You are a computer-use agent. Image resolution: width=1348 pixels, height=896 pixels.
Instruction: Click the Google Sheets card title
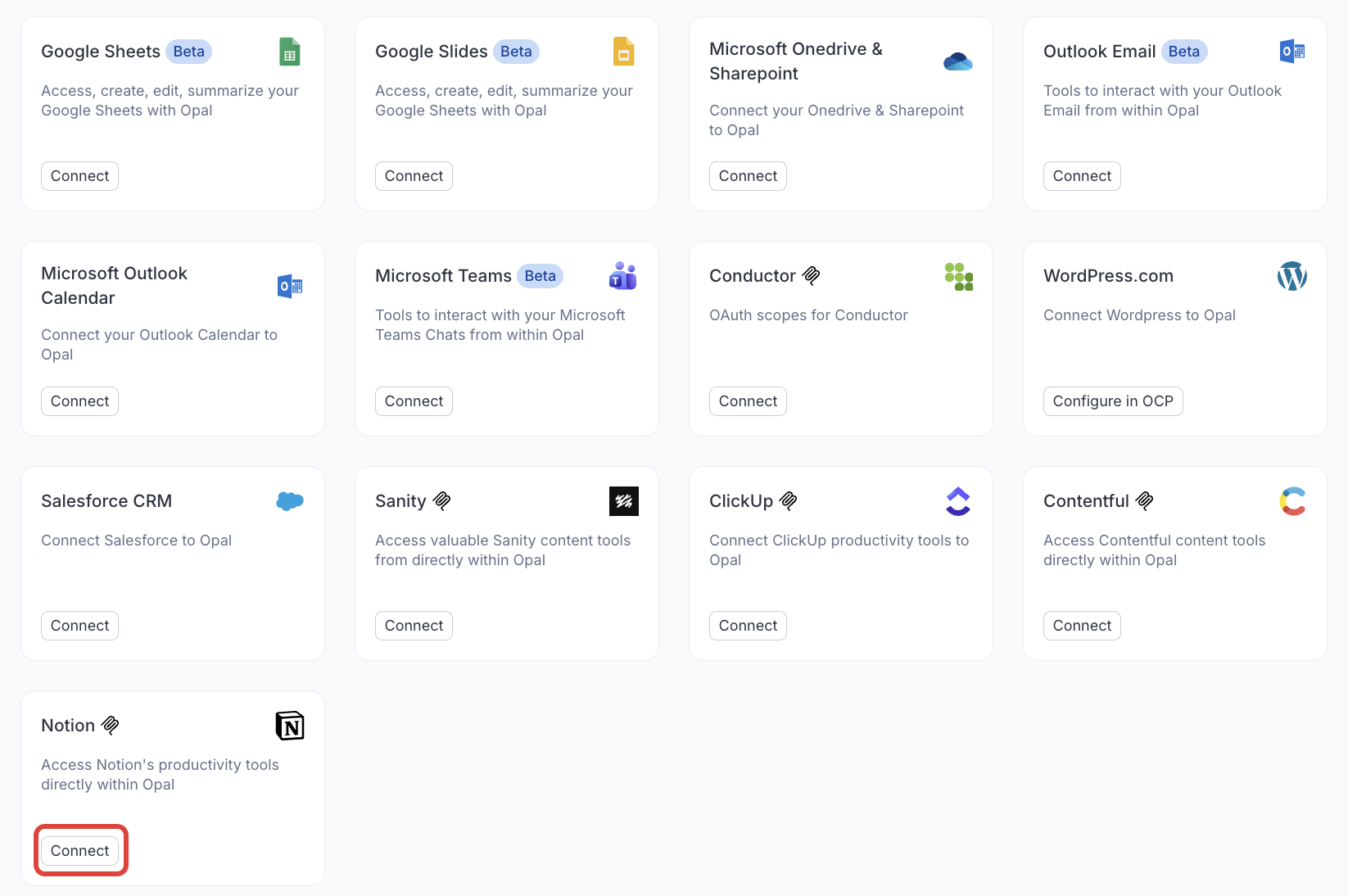pyautogui.click(x=101, y=52)
